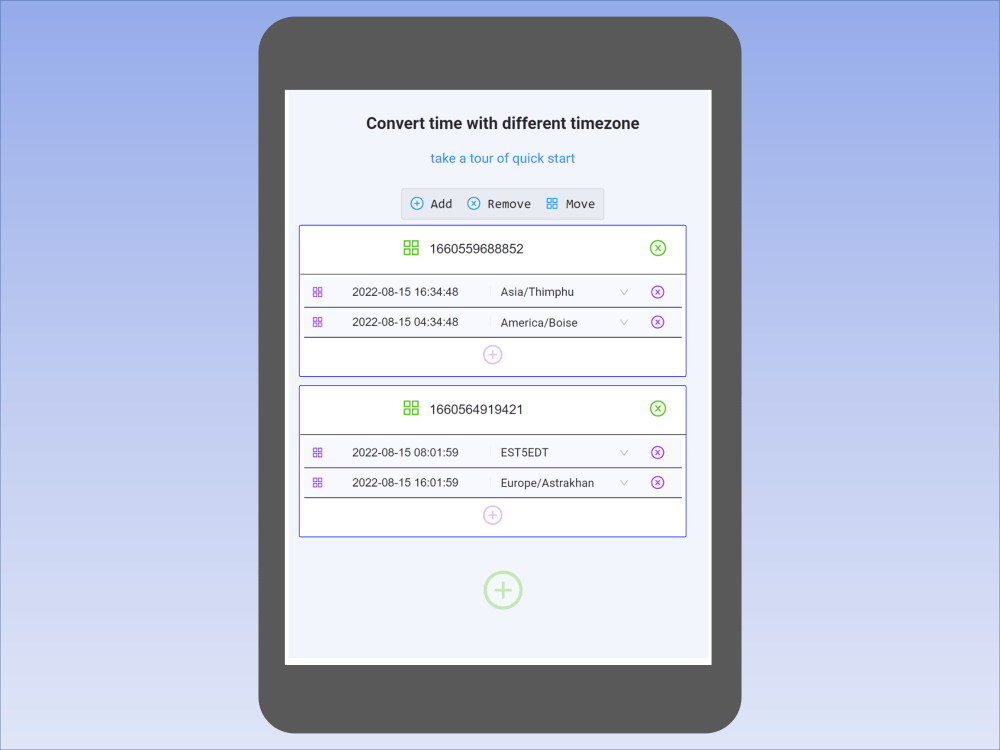The height and width of the screenshot is (750, 1000).
Task: Add a timezone row to group 1660564919421
Action: click(x=492, y=515)
